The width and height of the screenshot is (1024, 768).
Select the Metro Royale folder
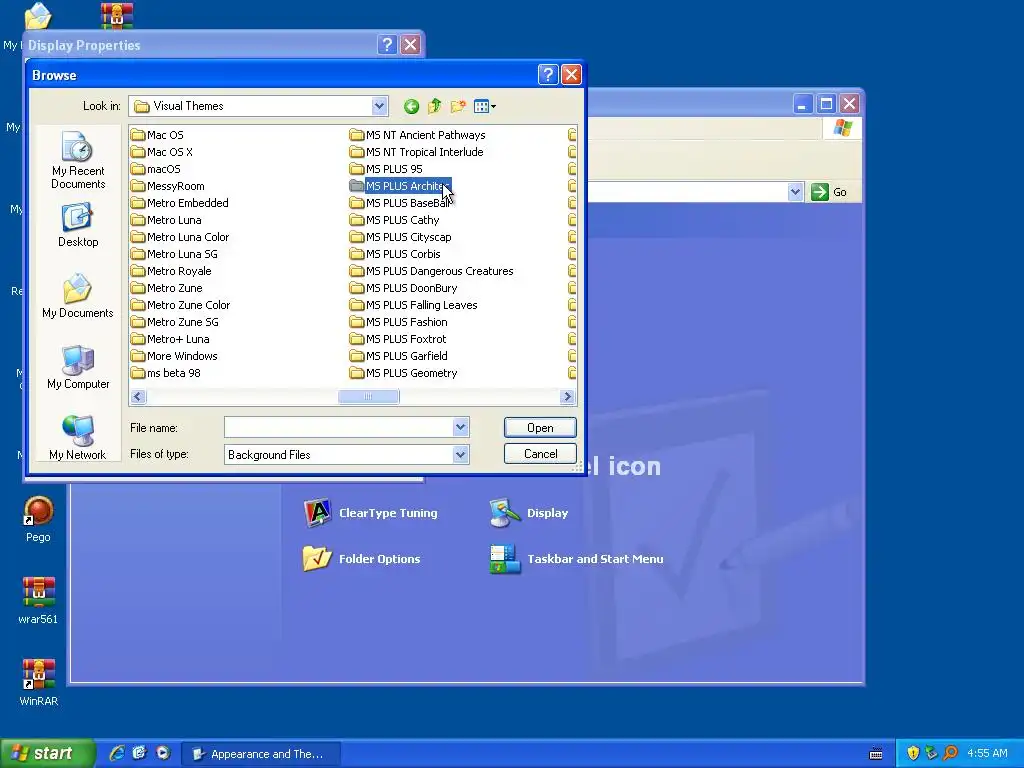[171, 271]
